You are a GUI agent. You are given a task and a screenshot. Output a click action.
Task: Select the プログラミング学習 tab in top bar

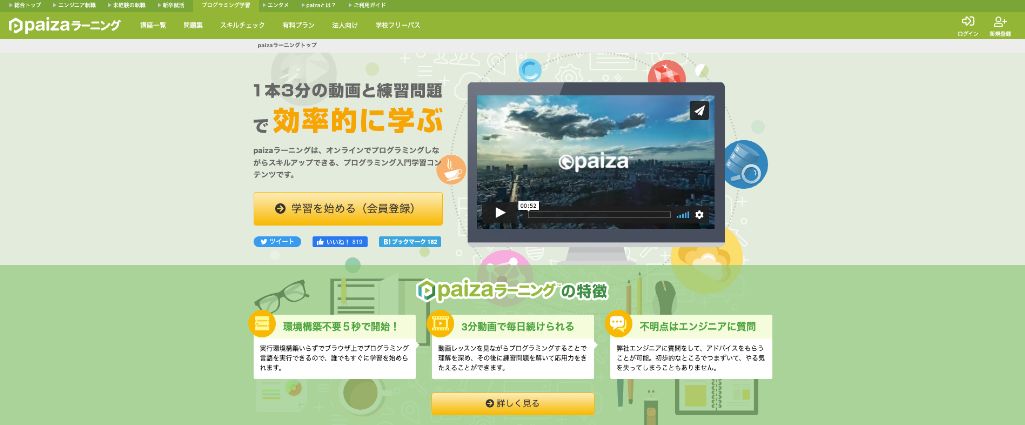[226, 5]
